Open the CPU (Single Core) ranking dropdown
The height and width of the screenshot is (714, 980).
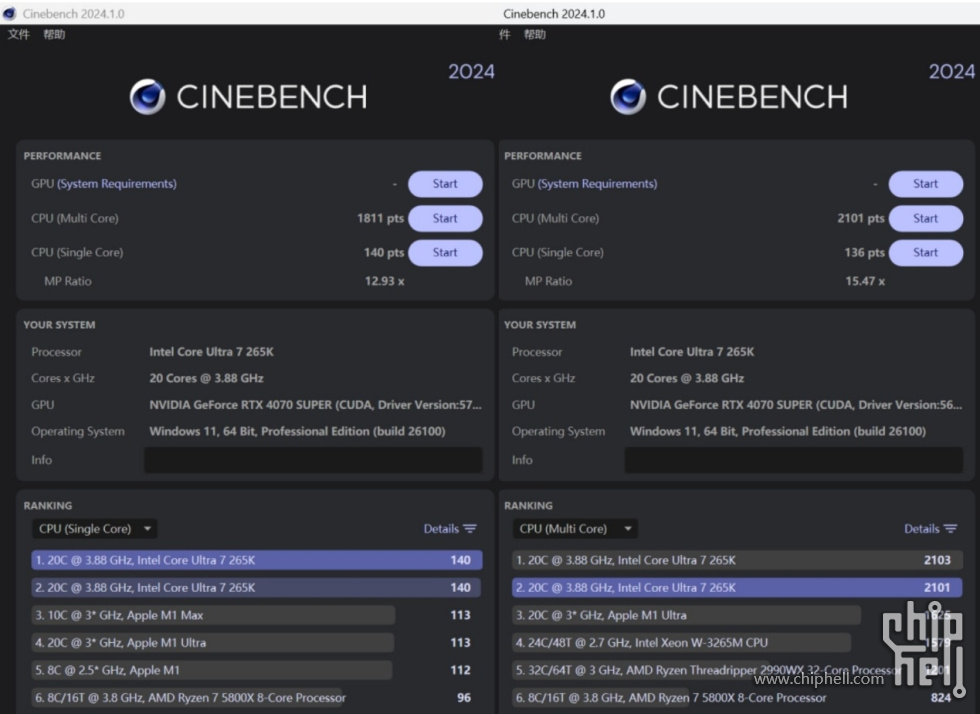point(94,529)
